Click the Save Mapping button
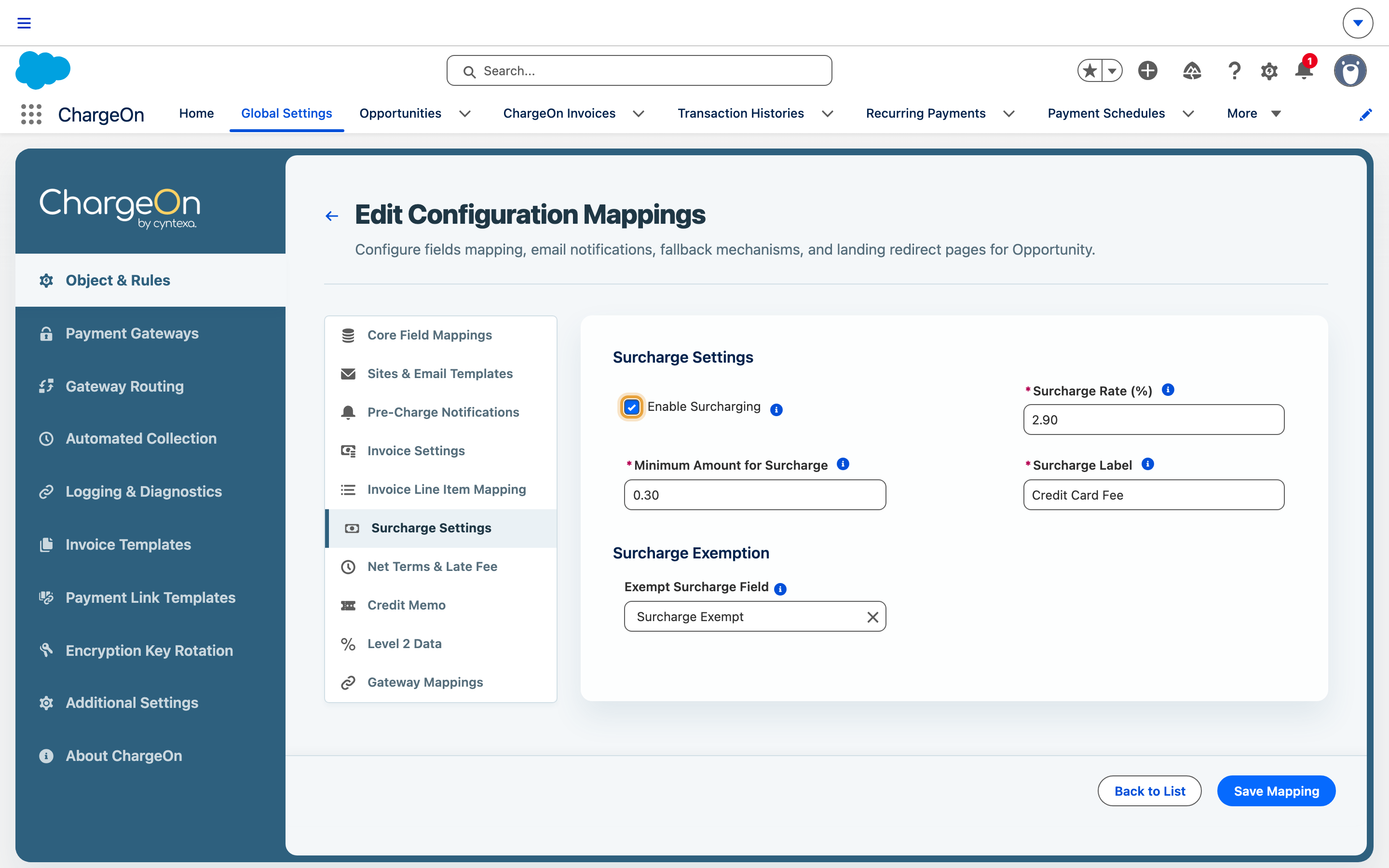The image size is (1389, 868). tap(1277, 791)
